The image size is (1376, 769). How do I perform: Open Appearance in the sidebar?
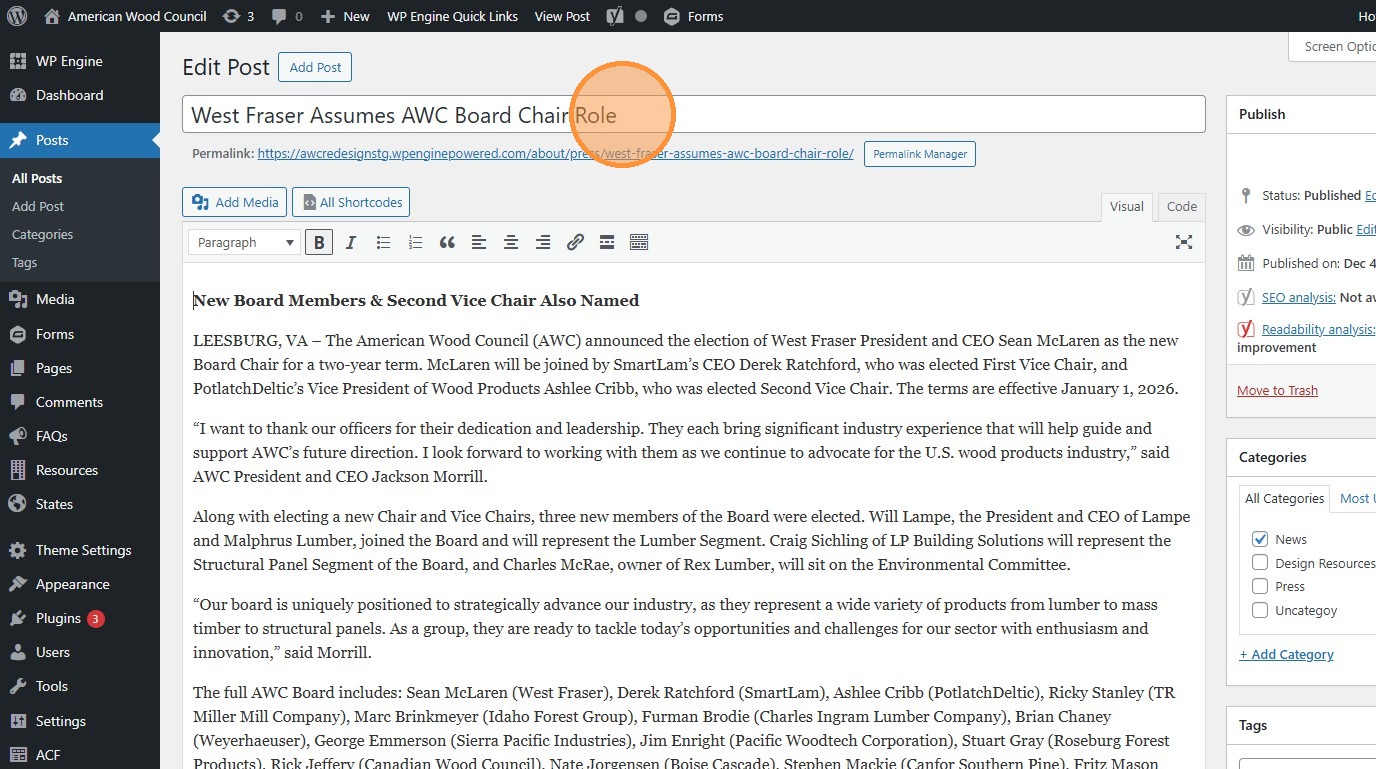point(80,584)
